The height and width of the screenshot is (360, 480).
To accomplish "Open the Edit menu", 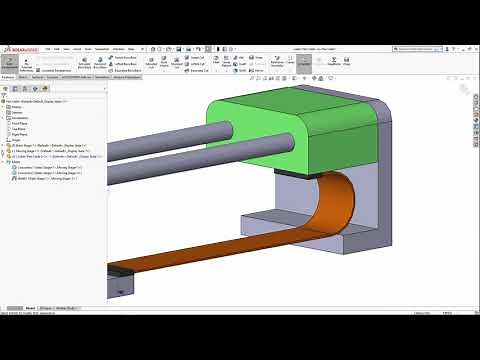I will (x=57, y=49).
